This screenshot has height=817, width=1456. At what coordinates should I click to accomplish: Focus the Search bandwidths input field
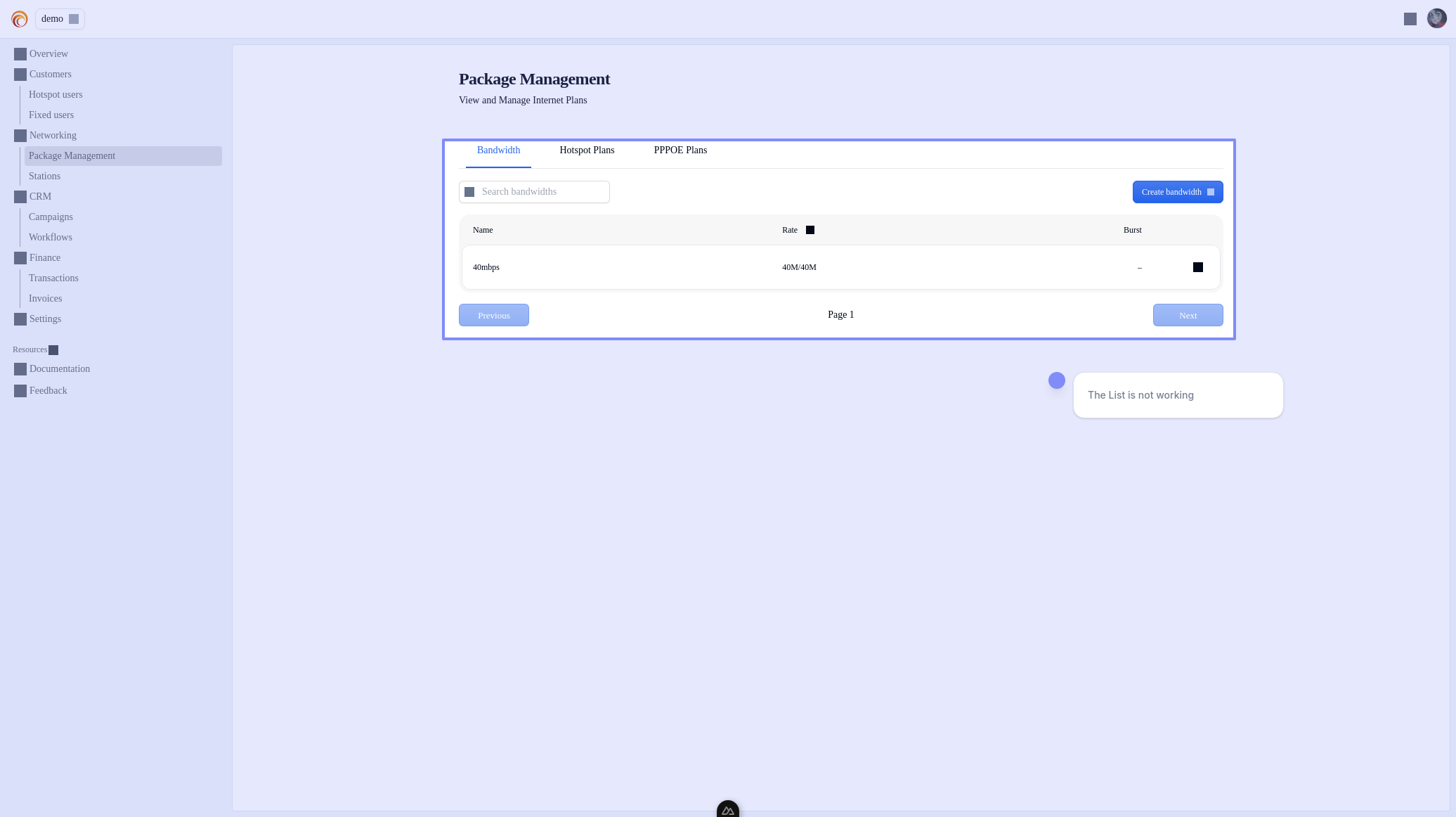pyautogui.click(x=541, y=192)
